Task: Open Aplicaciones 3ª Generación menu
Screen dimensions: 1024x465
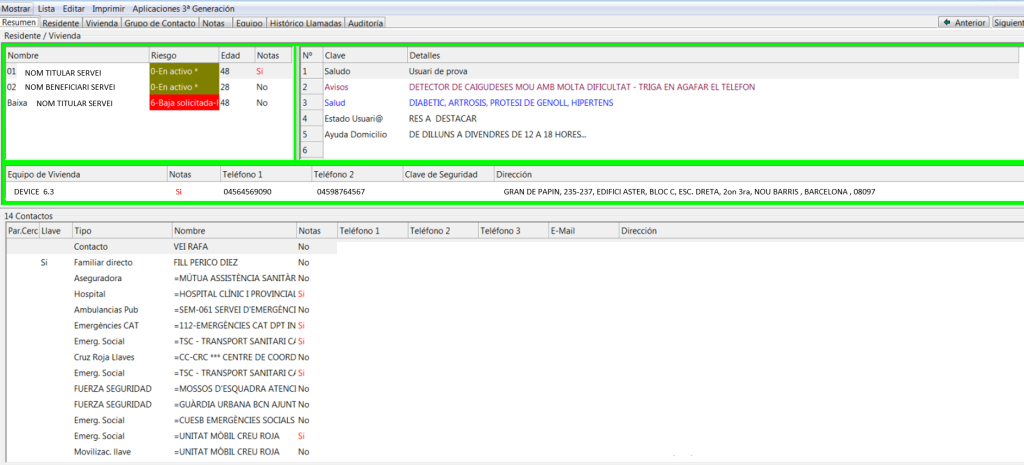Action: (x=183, y=8)
